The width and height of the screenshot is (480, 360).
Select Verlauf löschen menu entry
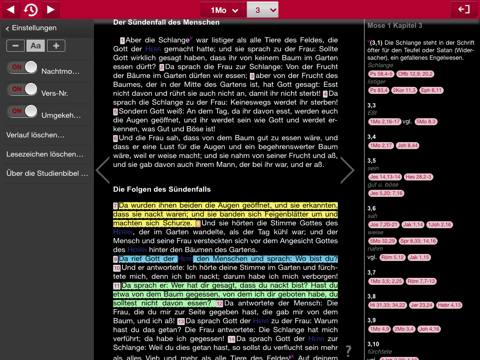tap(35, 135)
